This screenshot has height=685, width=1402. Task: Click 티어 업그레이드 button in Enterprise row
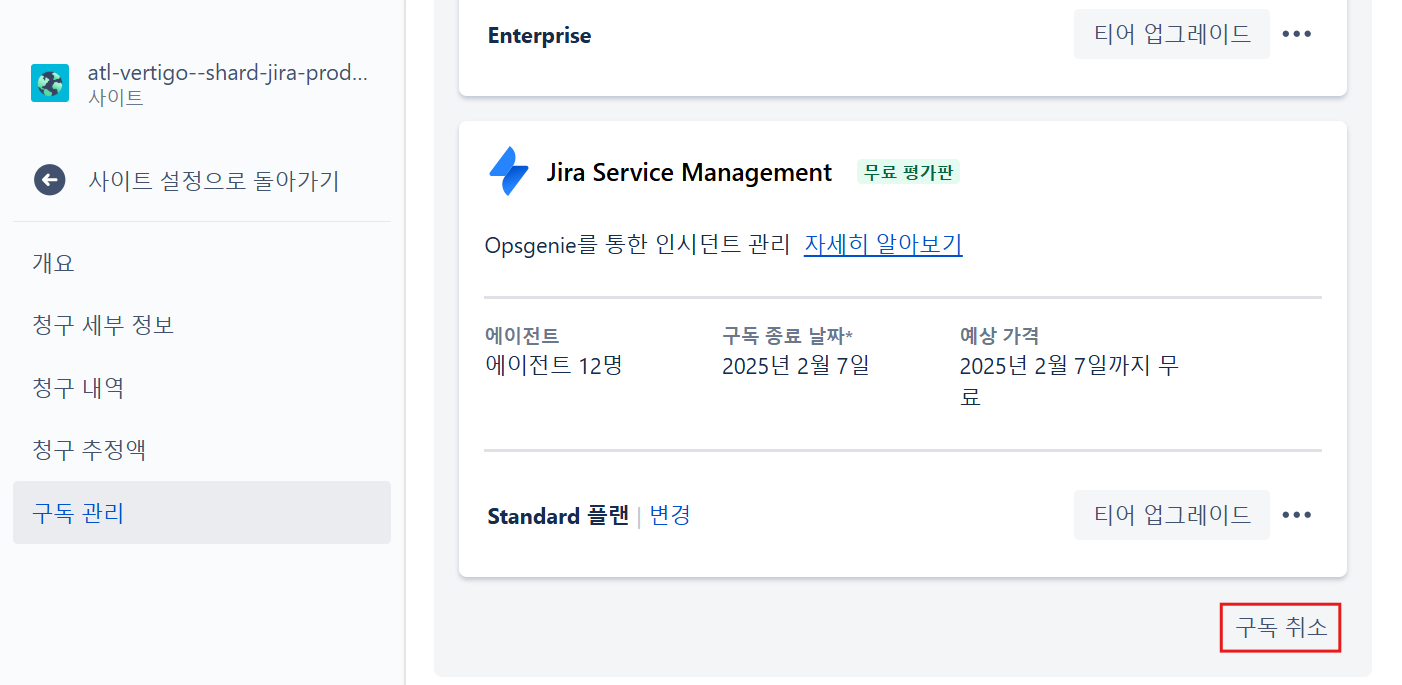1172,34
